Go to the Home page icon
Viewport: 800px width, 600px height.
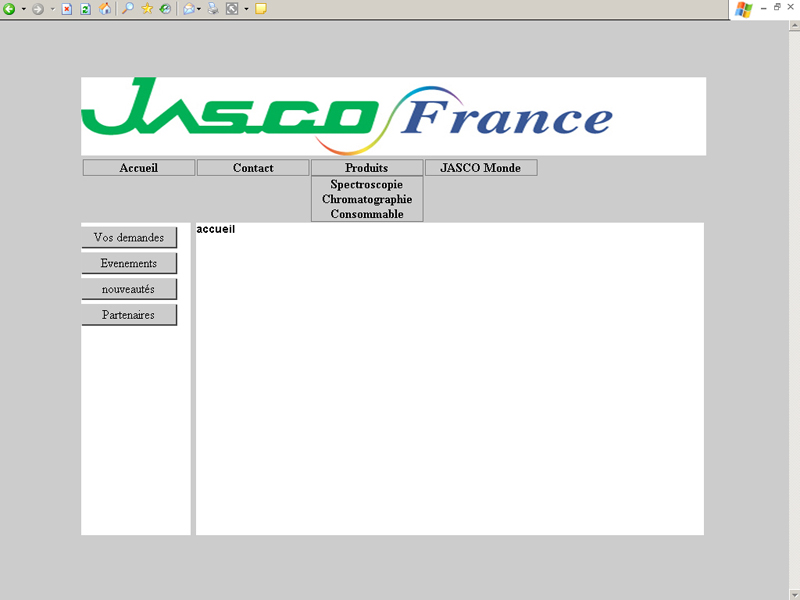pos(105,9)
